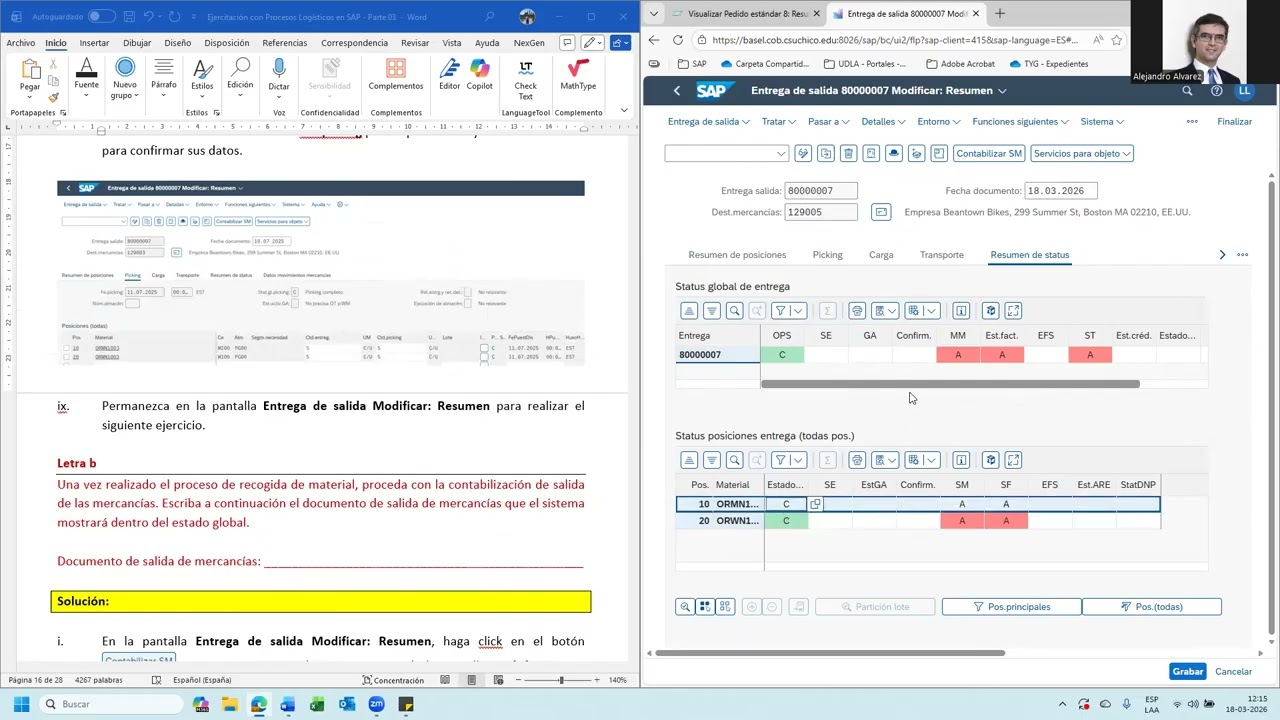Click search icon in Status posiciones toolbar
The width and height of the screenshot is (1280, 720).
(735, 460)
